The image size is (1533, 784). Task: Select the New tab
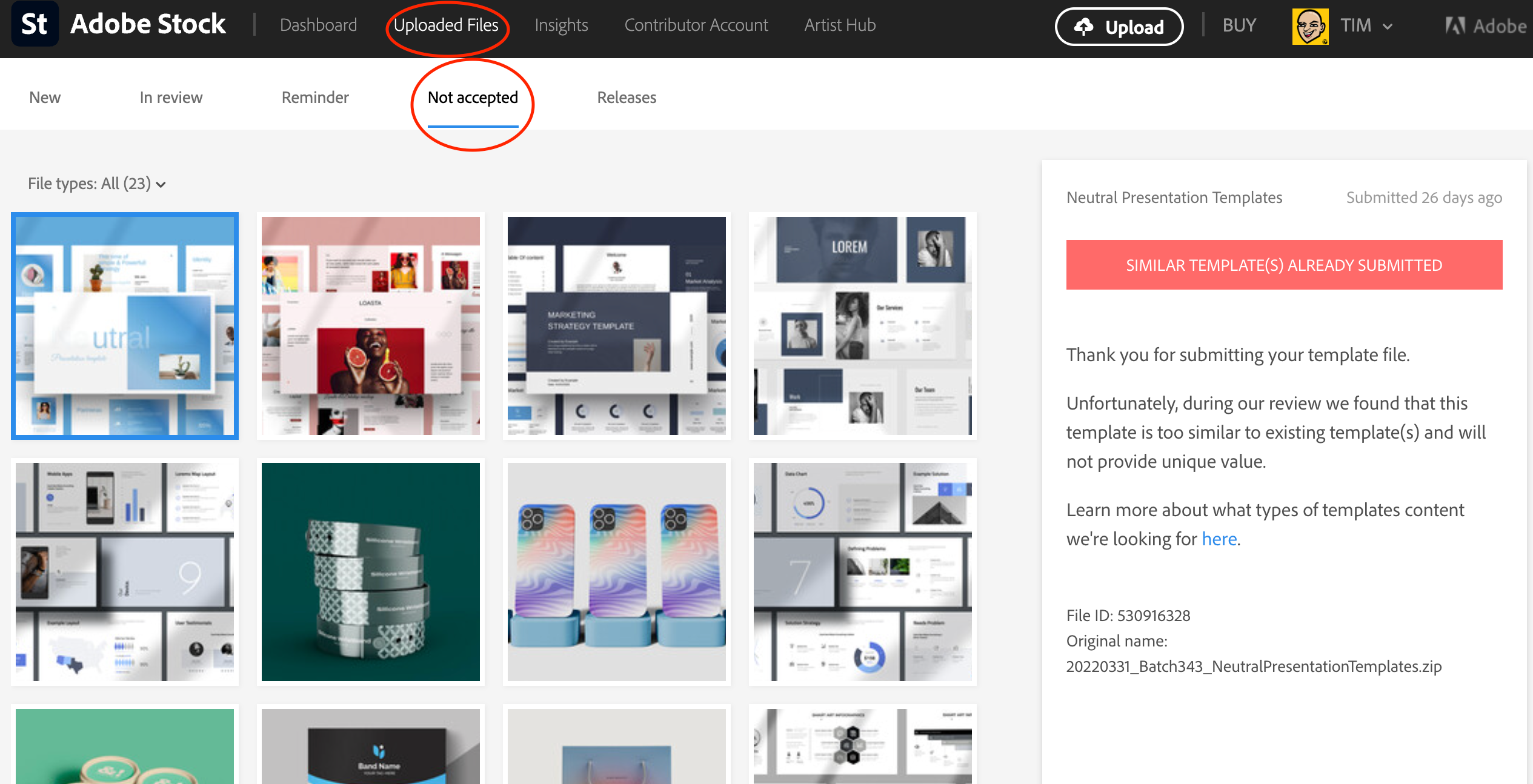[45, 98]
